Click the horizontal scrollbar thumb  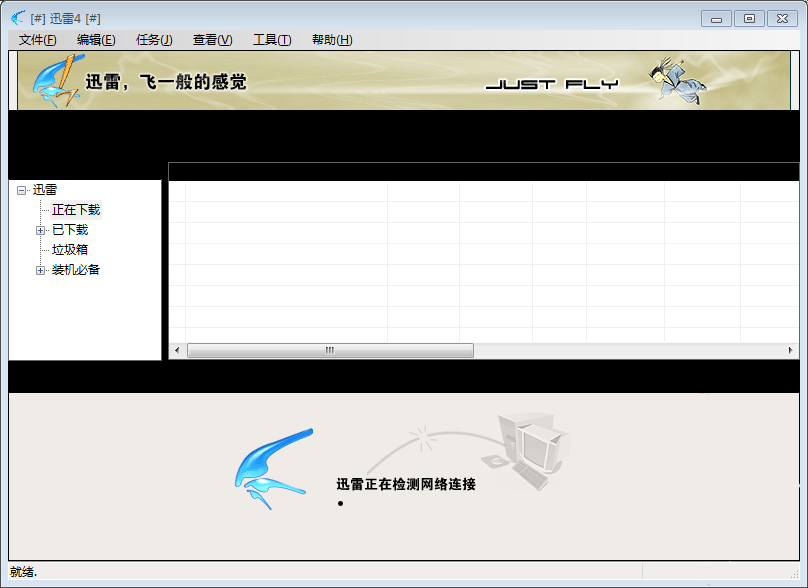click(330, 350)
